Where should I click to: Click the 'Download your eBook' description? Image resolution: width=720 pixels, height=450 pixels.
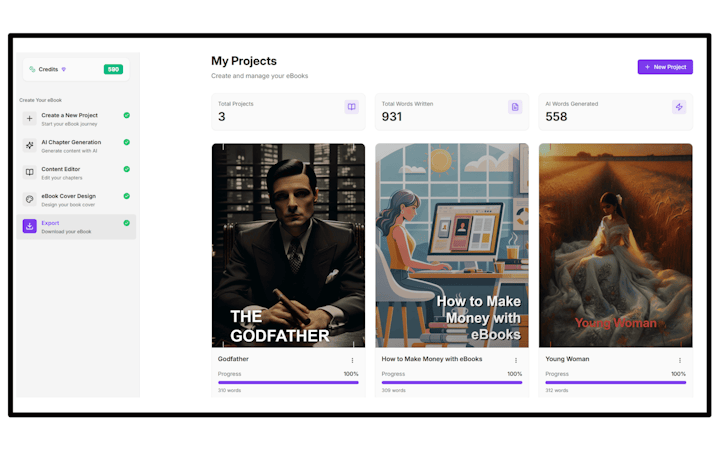pos(66,232)
